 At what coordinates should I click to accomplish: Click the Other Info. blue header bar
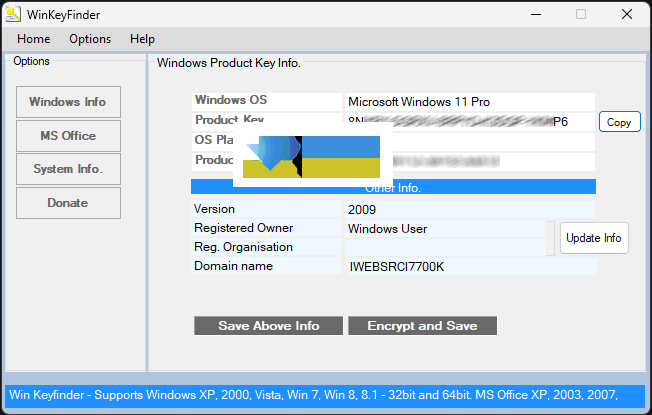click(x=393, y=187)
